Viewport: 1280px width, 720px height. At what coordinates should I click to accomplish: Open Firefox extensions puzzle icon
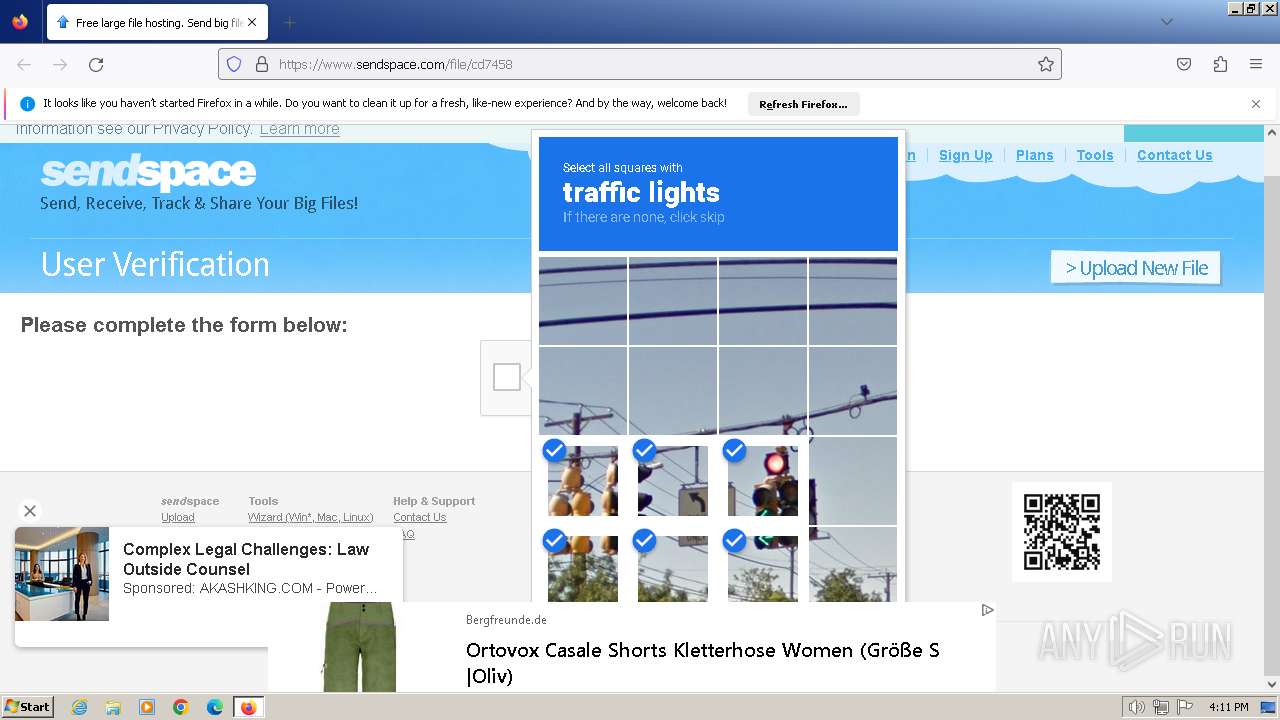(x=1220, y=64)
